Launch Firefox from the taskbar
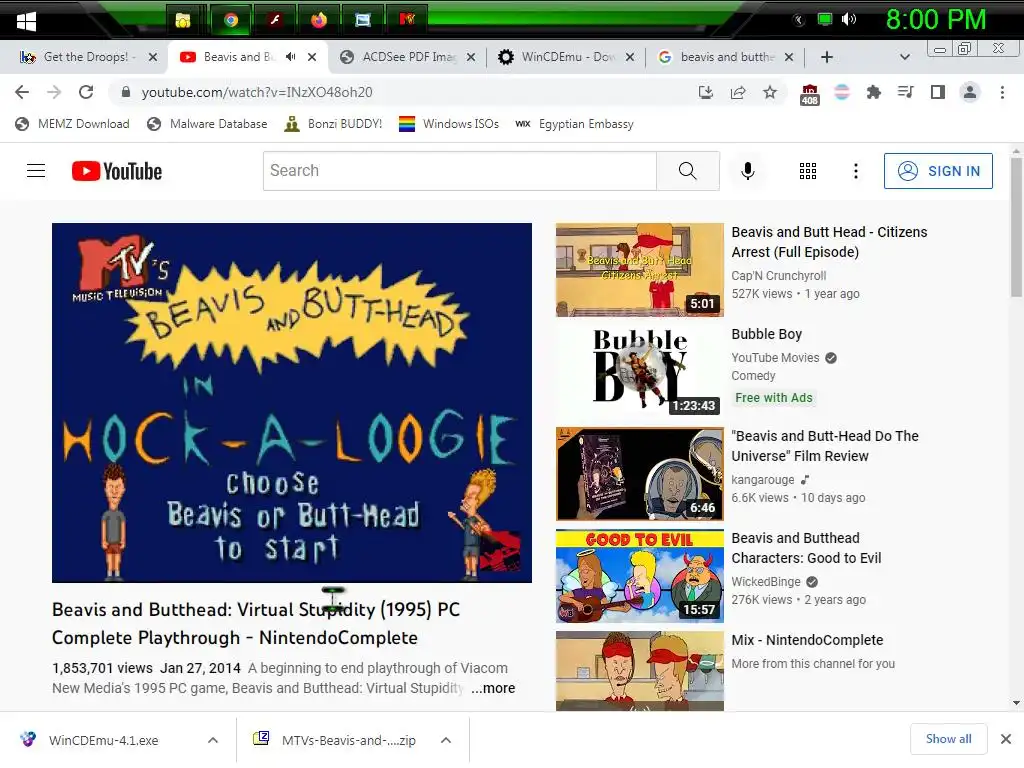The image size is (1024, 768). coord(319,20)
